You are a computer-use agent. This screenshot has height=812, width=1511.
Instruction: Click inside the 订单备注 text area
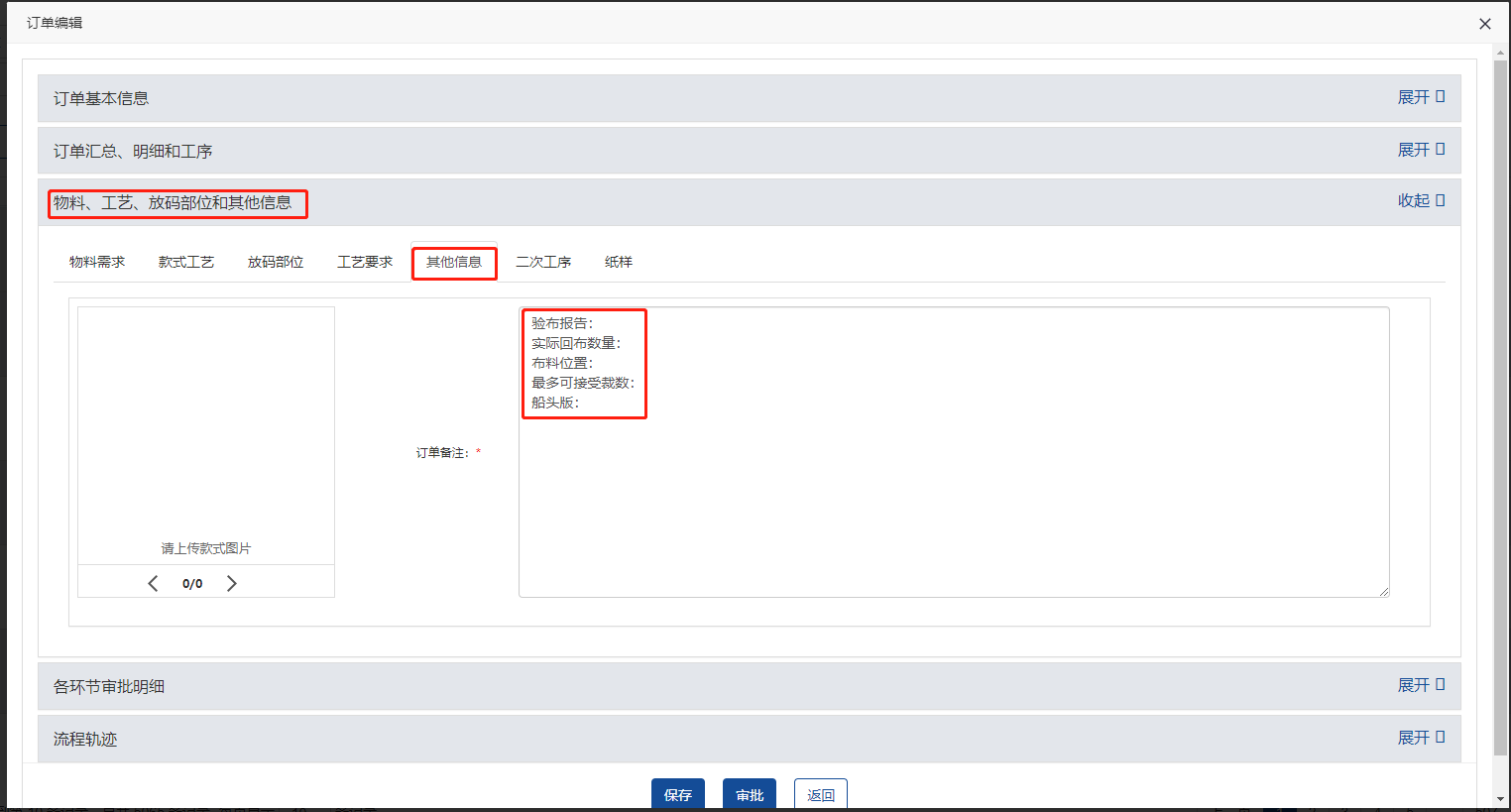952,496
